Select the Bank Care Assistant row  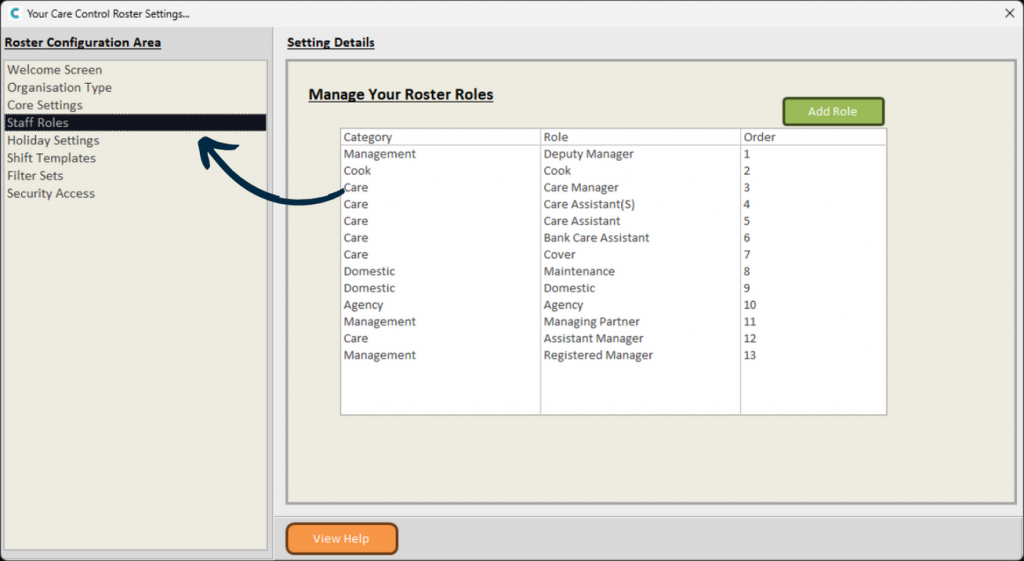pyautogui.click(x=613, y=238)
